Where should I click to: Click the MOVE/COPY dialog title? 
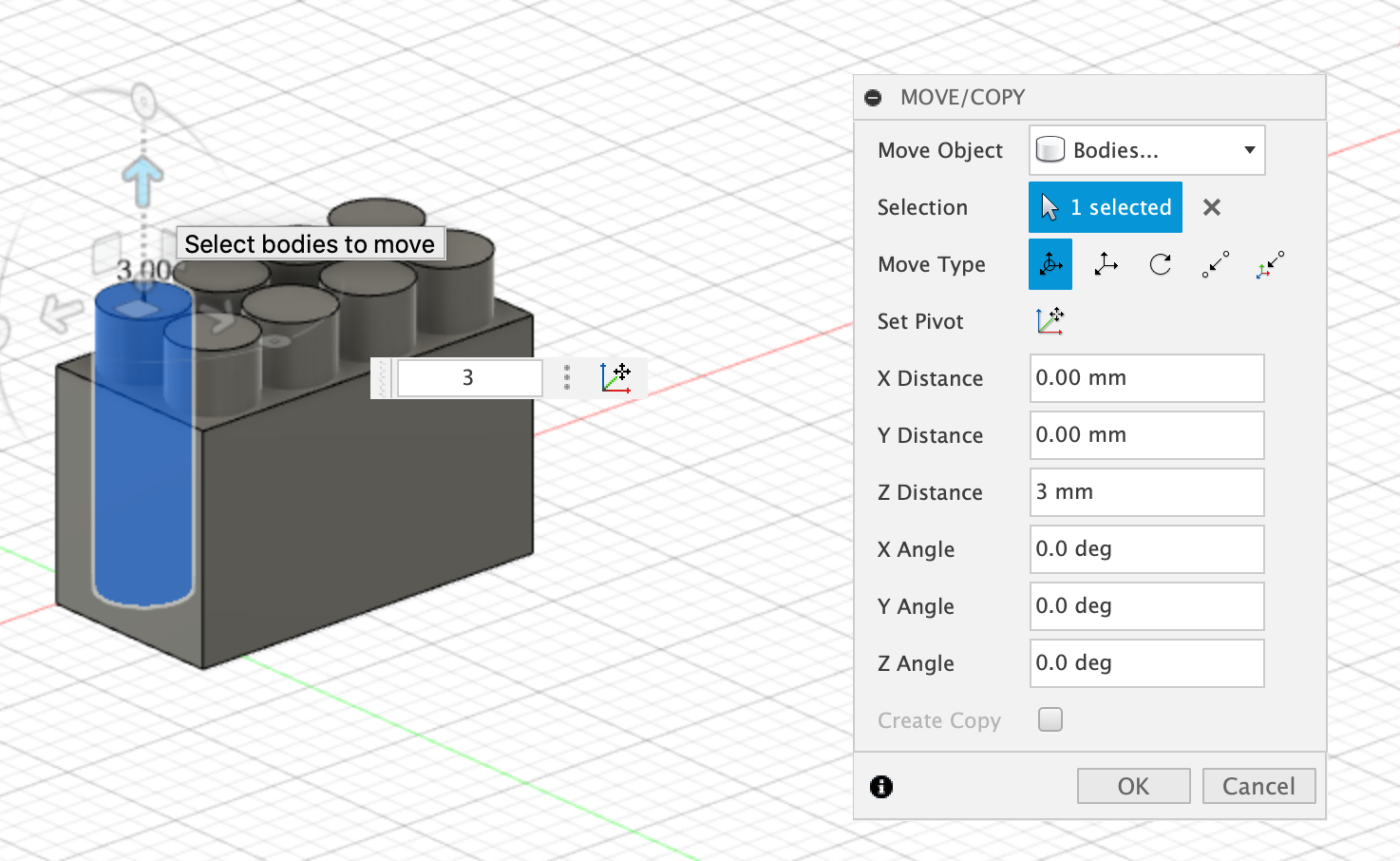962,98
